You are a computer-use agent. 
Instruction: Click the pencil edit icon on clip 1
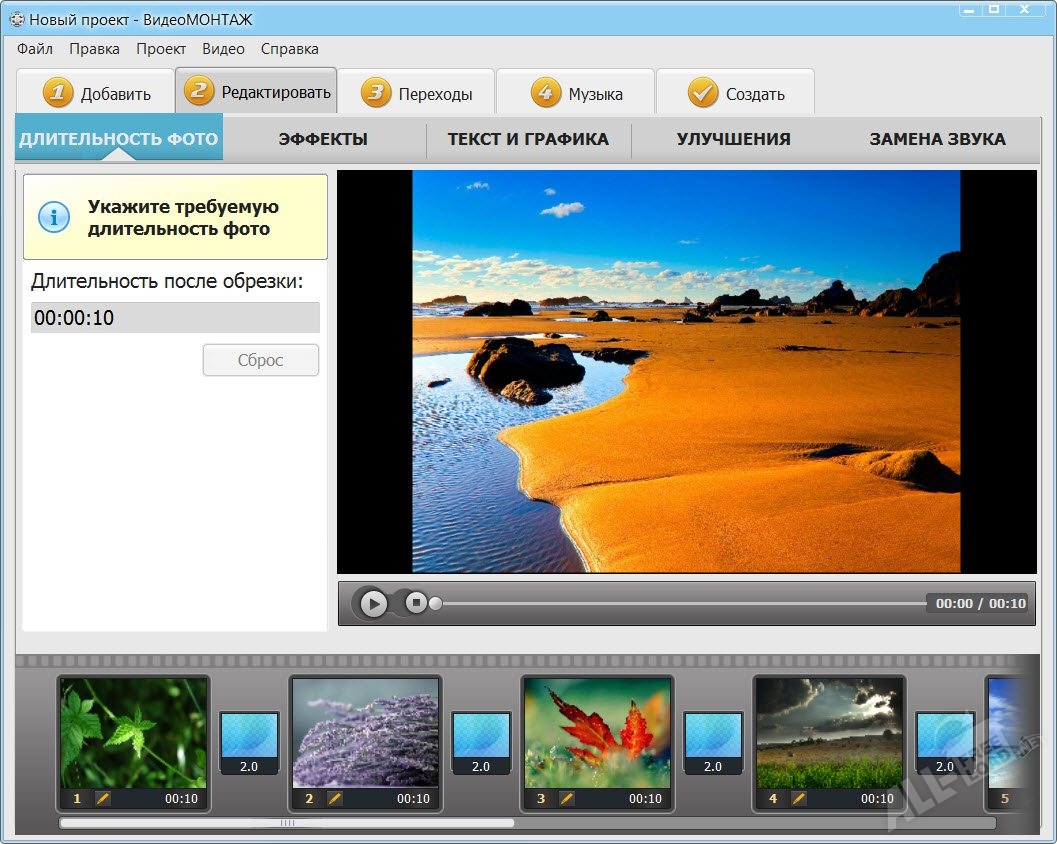103,798
